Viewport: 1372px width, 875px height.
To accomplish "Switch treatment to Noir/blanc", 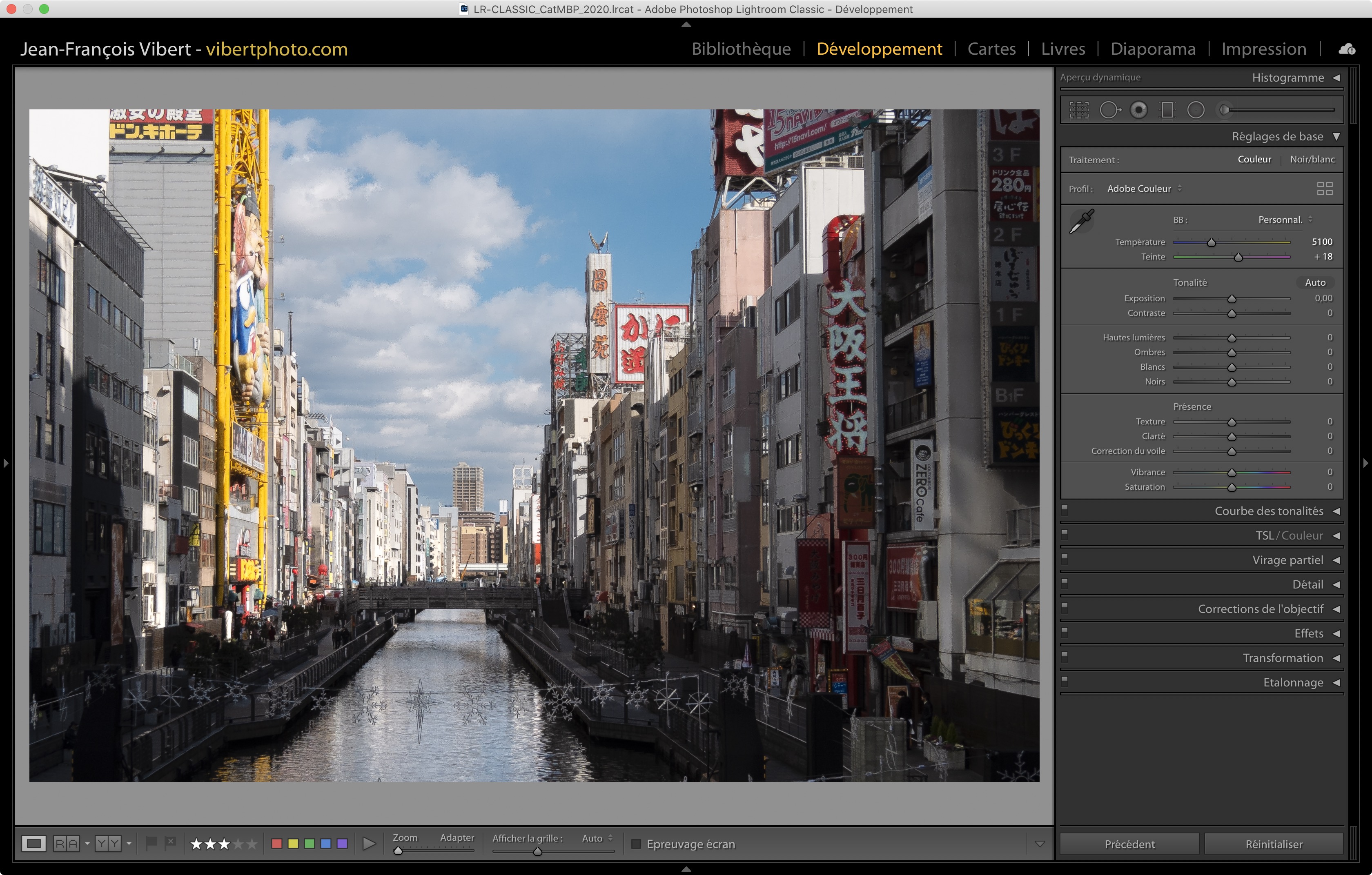I will coord(1312,160).
